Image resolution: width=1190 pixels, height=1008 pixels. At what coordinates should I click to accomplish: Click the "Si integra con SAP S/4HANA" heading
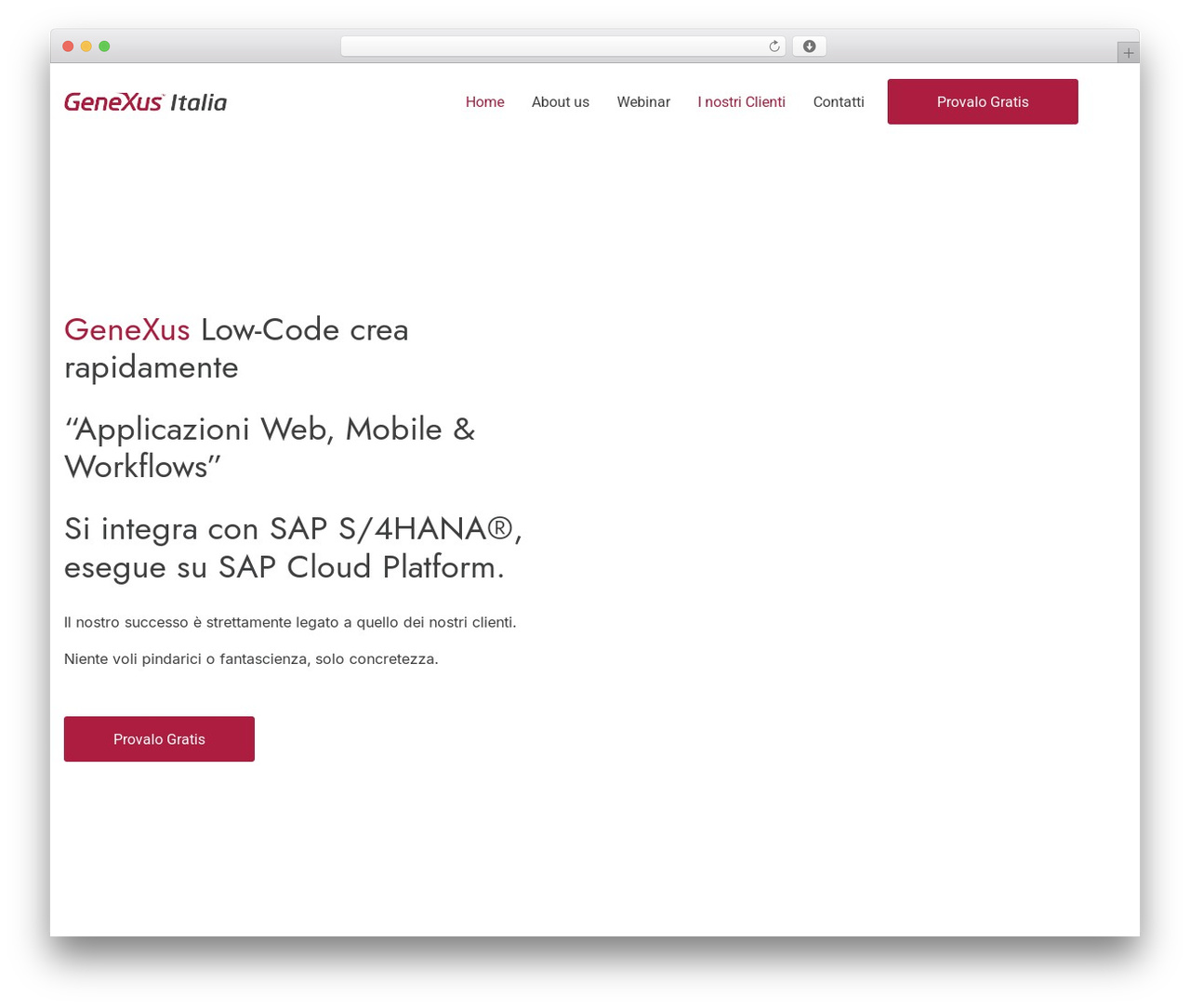294,548
